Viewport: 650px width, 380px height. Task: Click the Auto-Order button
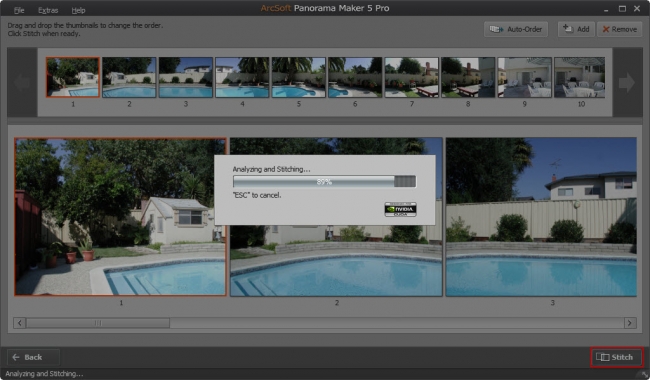516,29
